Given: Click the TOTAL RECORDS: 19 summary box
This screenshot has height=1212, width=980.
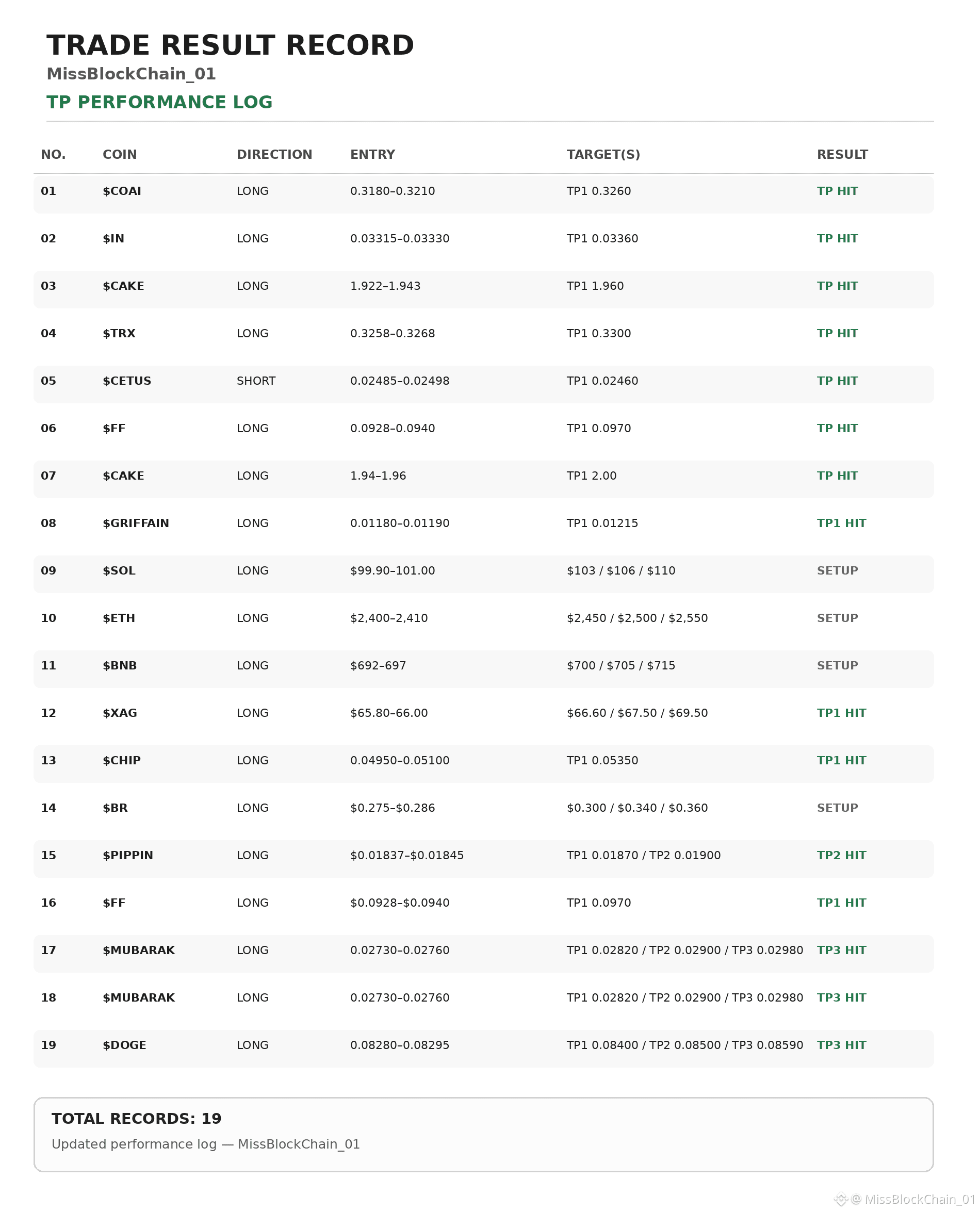Looking at the screenshot, I should coord(483,1135).
